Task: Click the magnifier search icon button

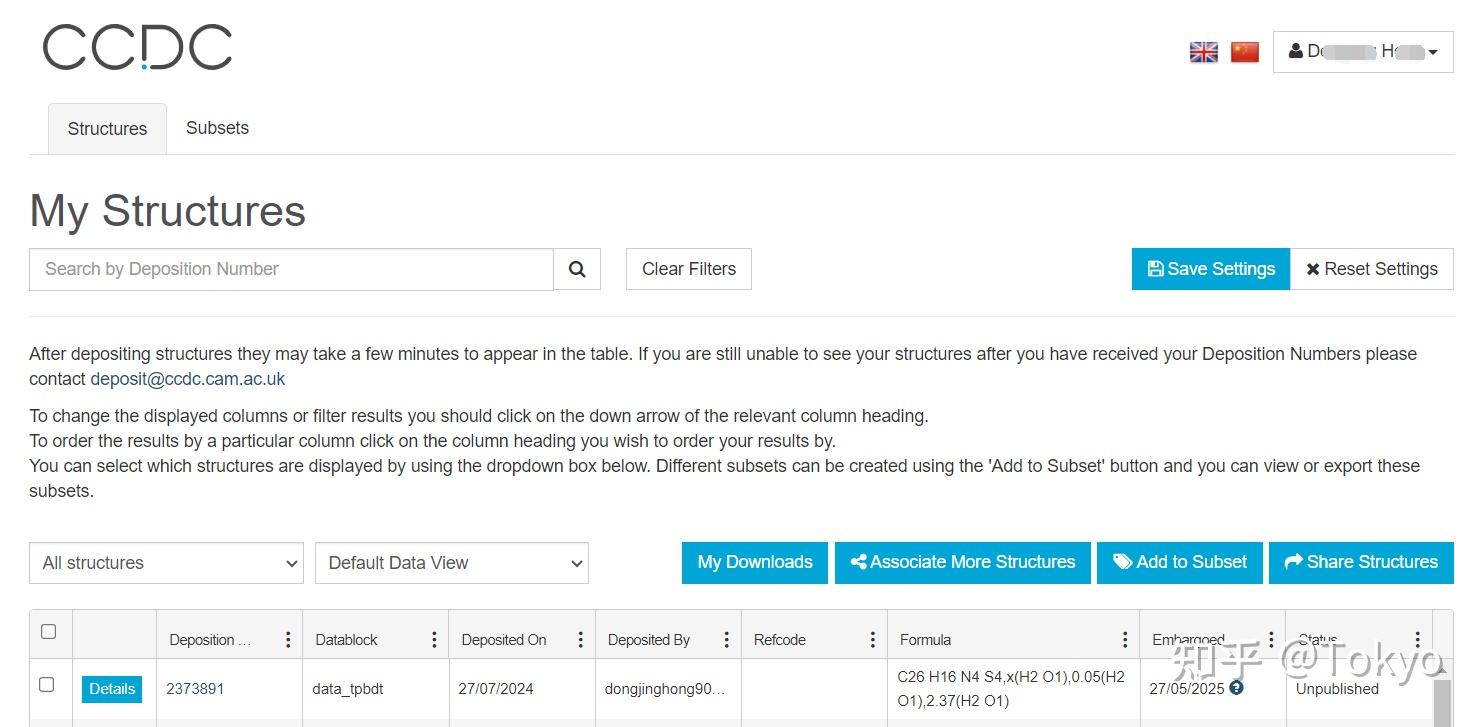Action: pos(577,269)
